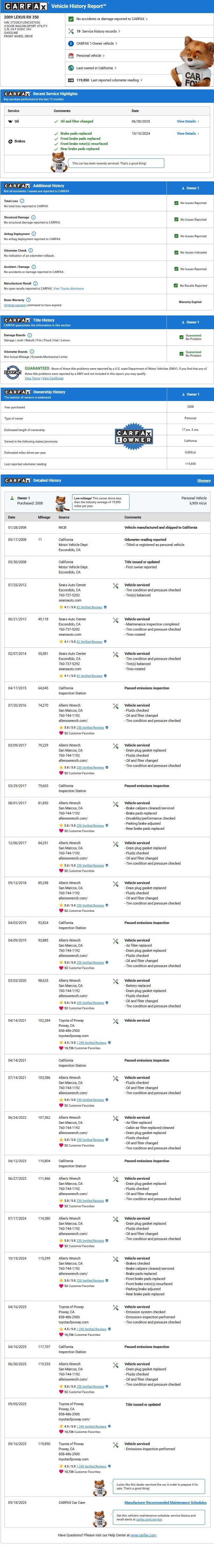Click the Structural Damage info icon

coord(33,217)
